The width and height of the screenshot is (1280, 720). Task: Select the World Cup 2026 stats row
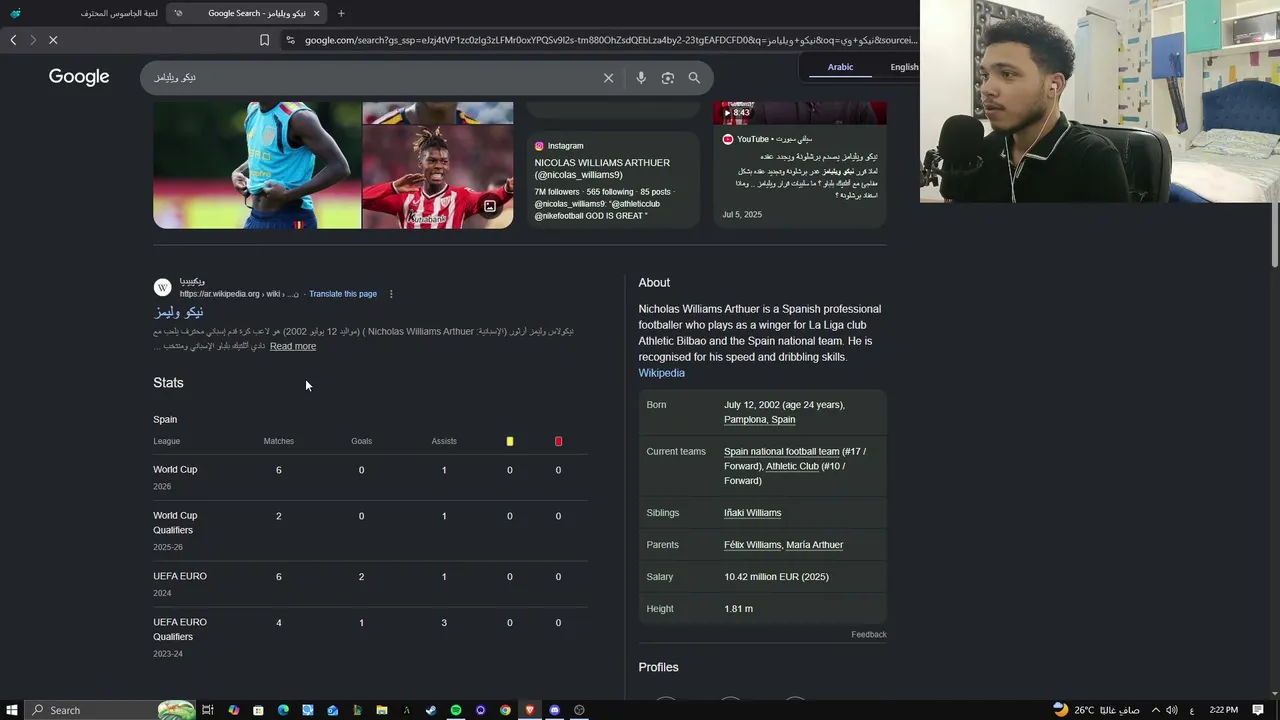[370, 477]
